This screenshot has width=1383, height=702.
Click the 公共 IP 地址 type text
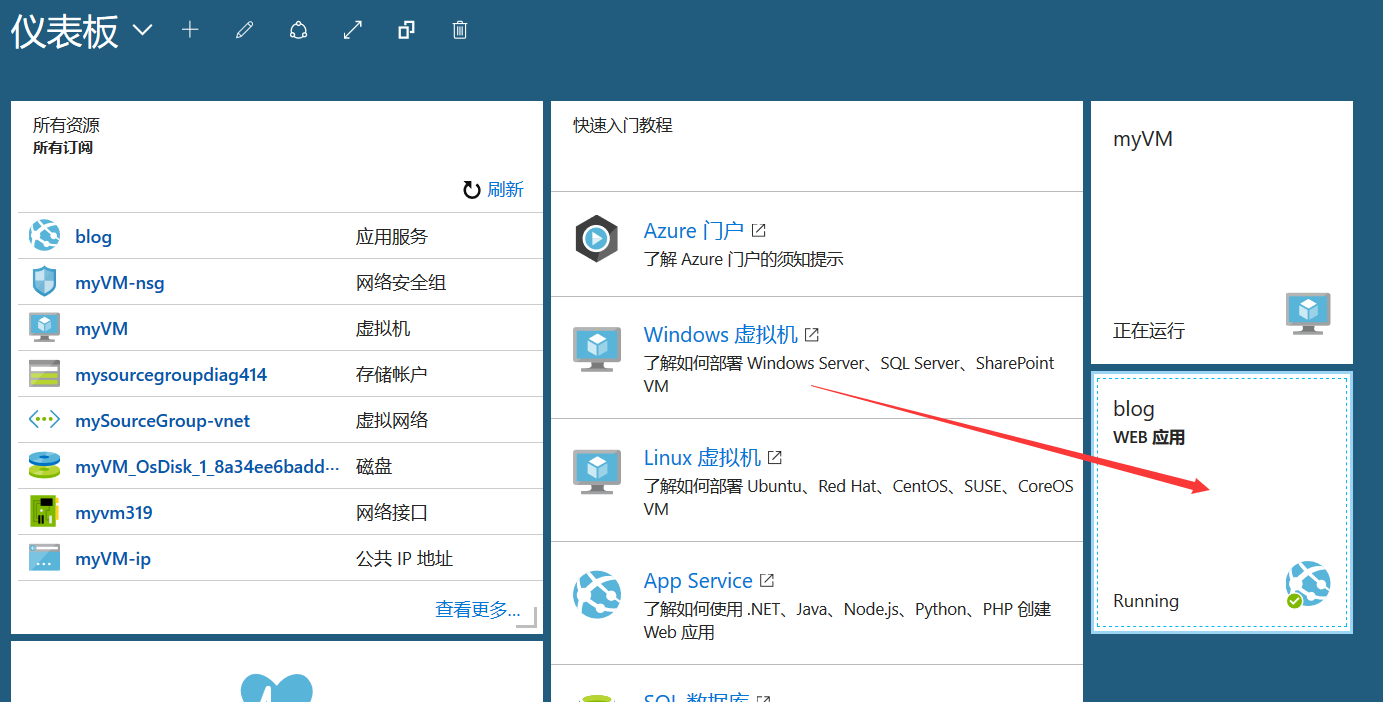tap(404, 559)
